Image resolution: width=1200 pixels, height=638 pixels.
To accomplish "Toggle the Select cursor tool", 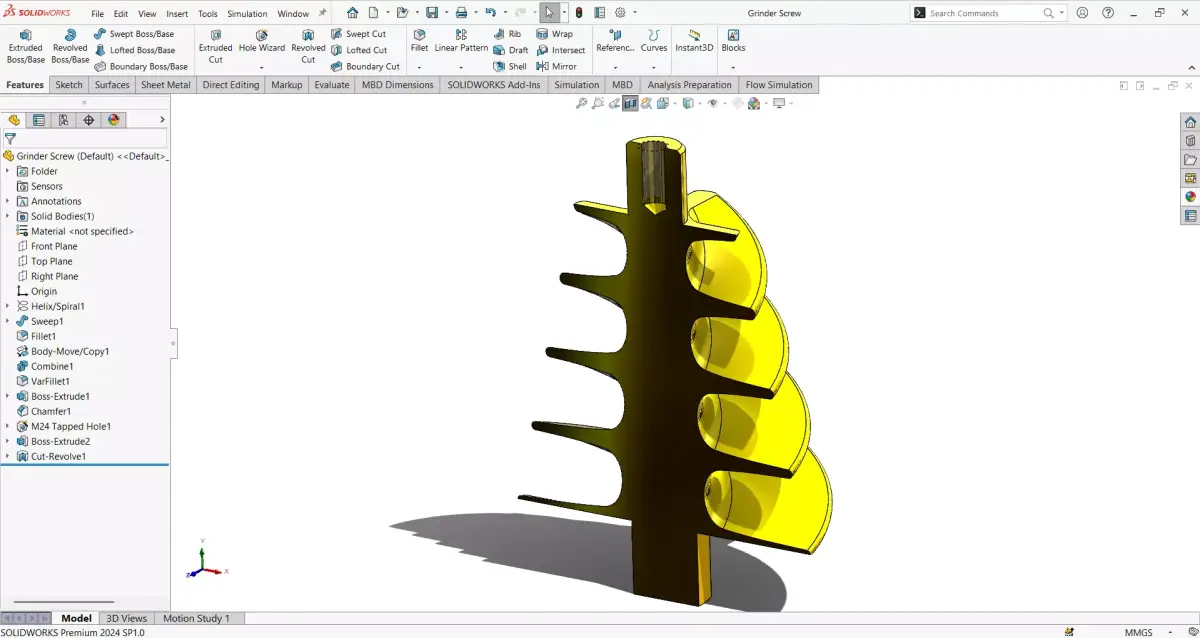I will (549, 13).
